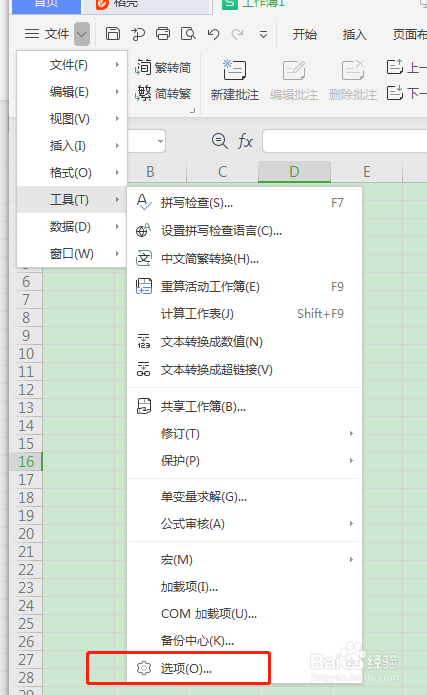Convert simplified to traditional 简转繁
427x695 pixels.
[x=163, y=94]
